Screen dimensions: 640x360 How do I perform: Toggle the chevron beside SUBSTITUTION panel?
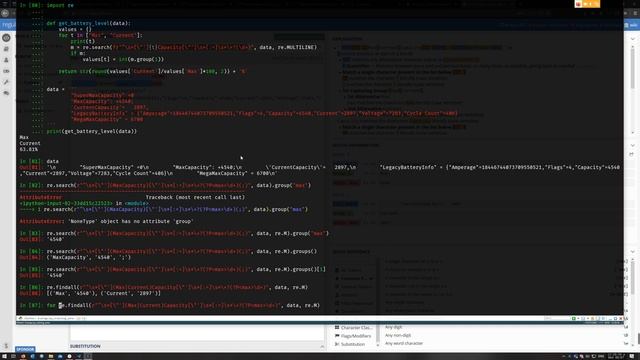coord(322,347)
